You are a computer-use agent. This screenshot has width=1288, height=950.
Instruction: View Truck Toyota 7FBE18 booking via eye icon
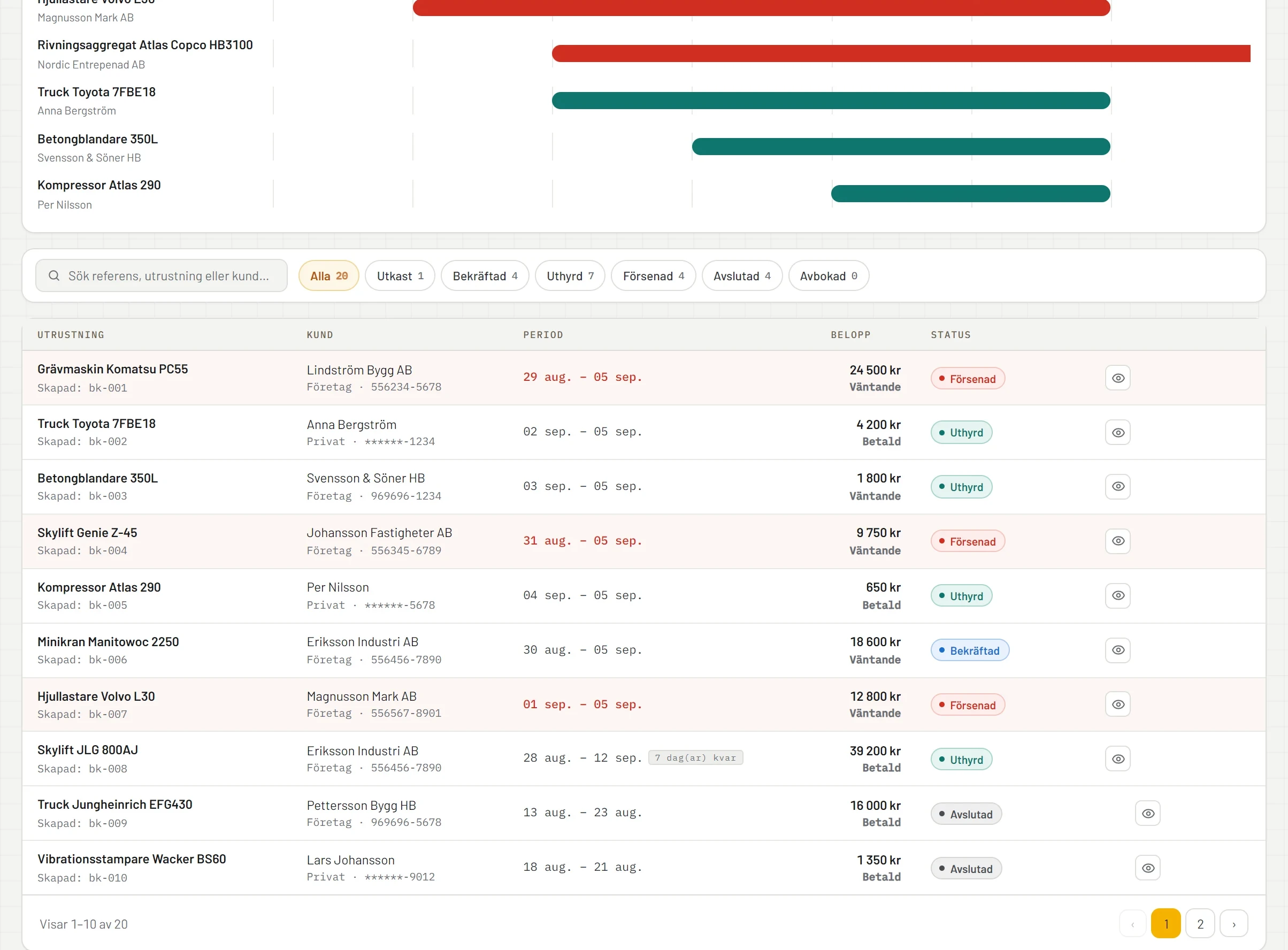click(x=1118, y=432)
